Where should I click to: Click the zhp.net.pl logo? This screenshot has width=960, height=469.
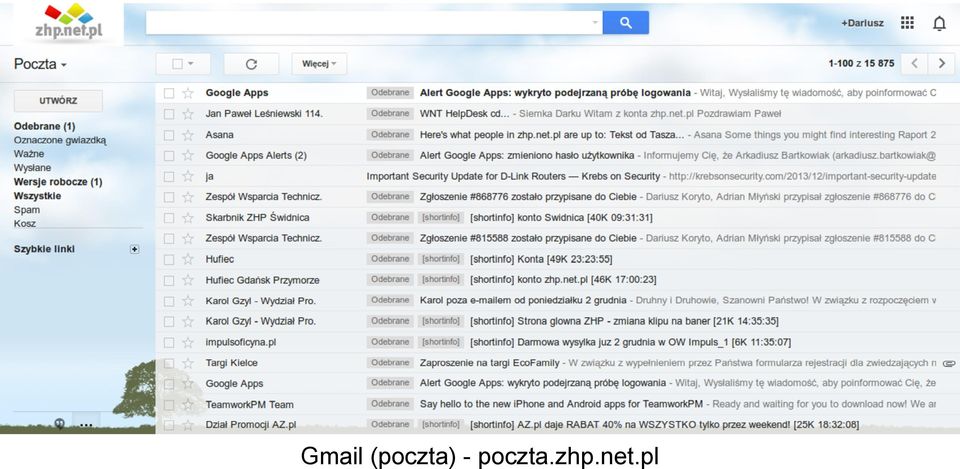(x=69, y=22)
